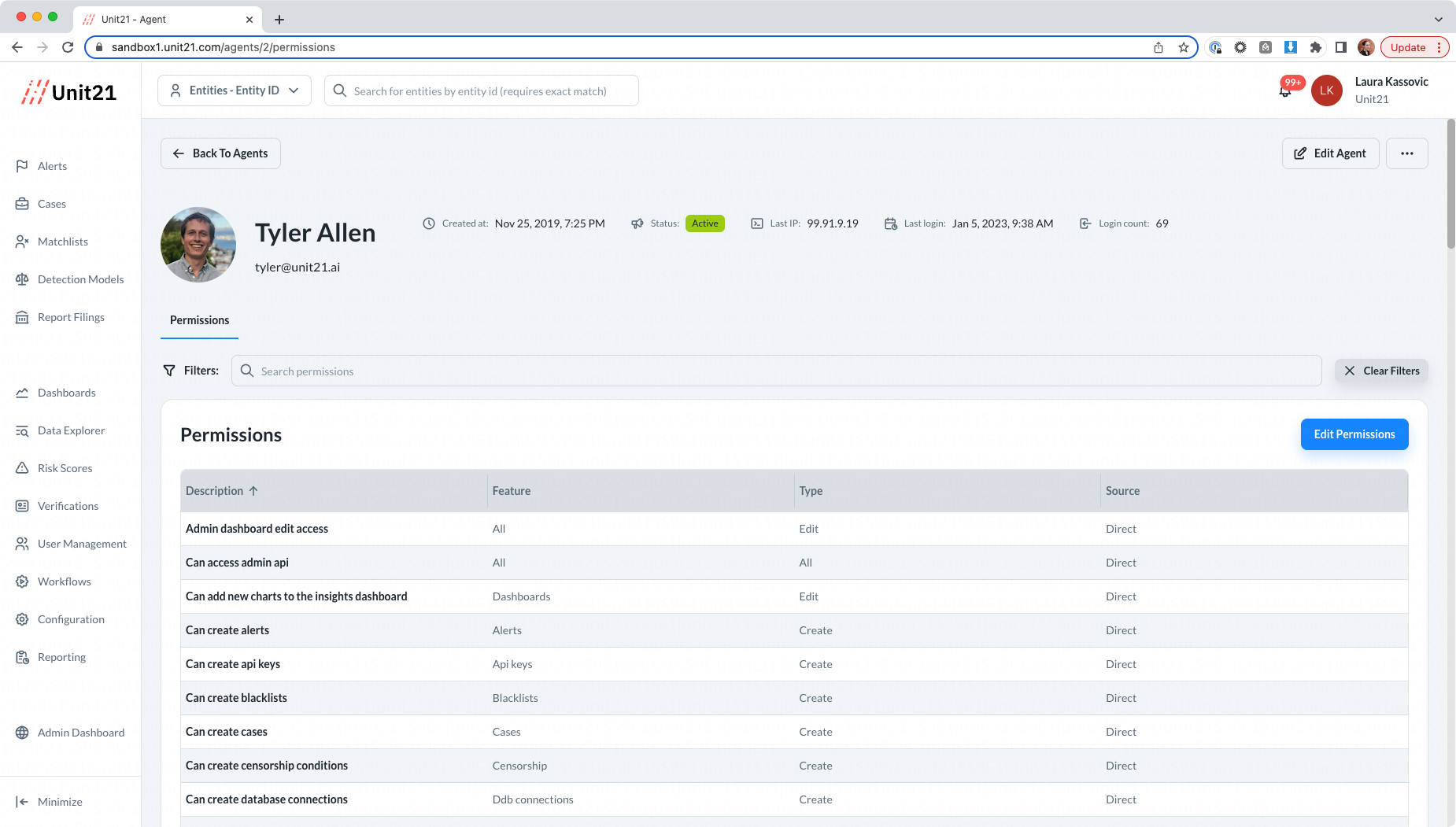Clear Filters on permissions
Screen dimensions: 1456x827
1381,371
